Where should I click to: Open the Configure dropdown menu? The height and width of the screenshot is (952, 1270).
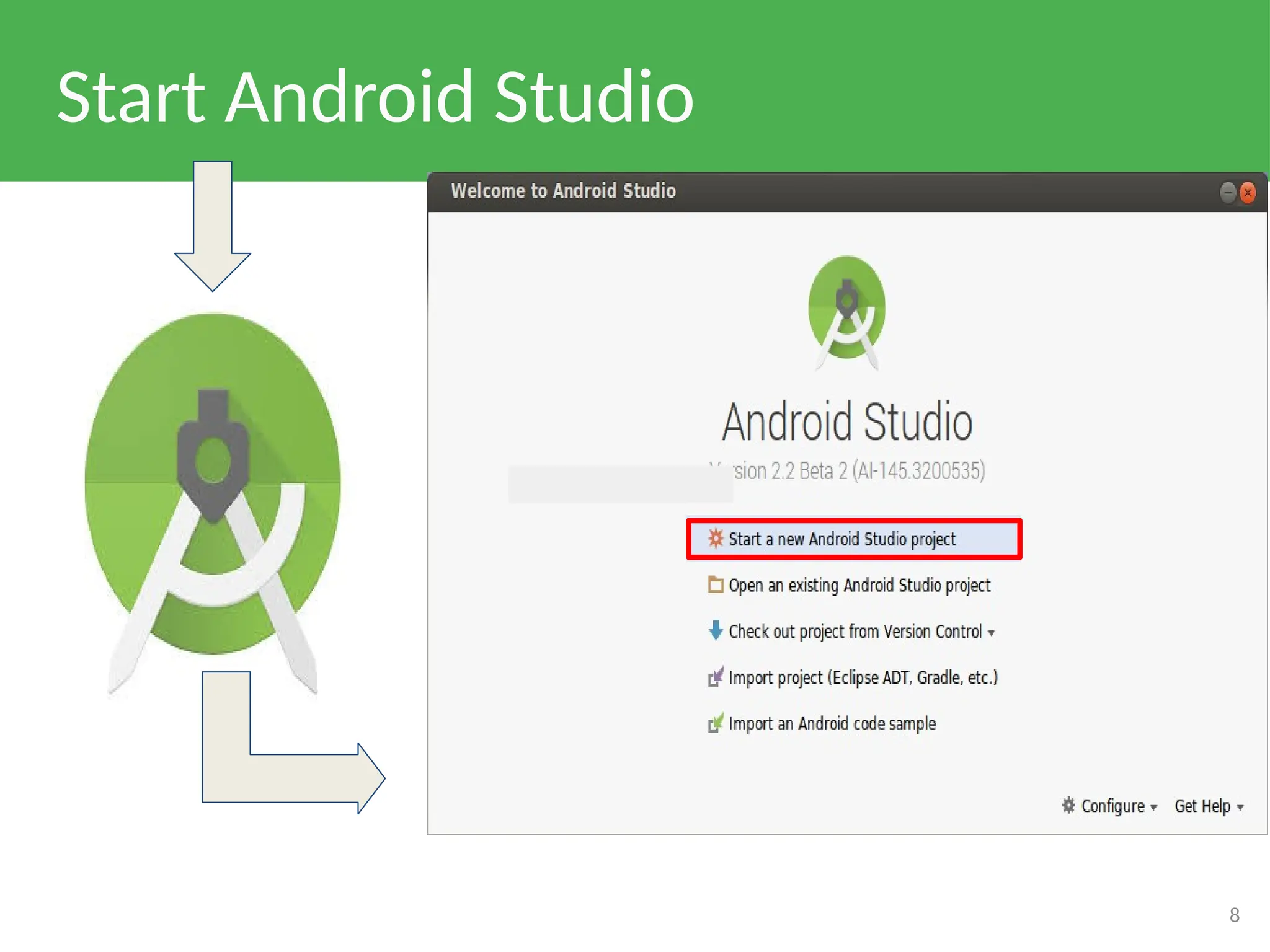[1109, 806]
